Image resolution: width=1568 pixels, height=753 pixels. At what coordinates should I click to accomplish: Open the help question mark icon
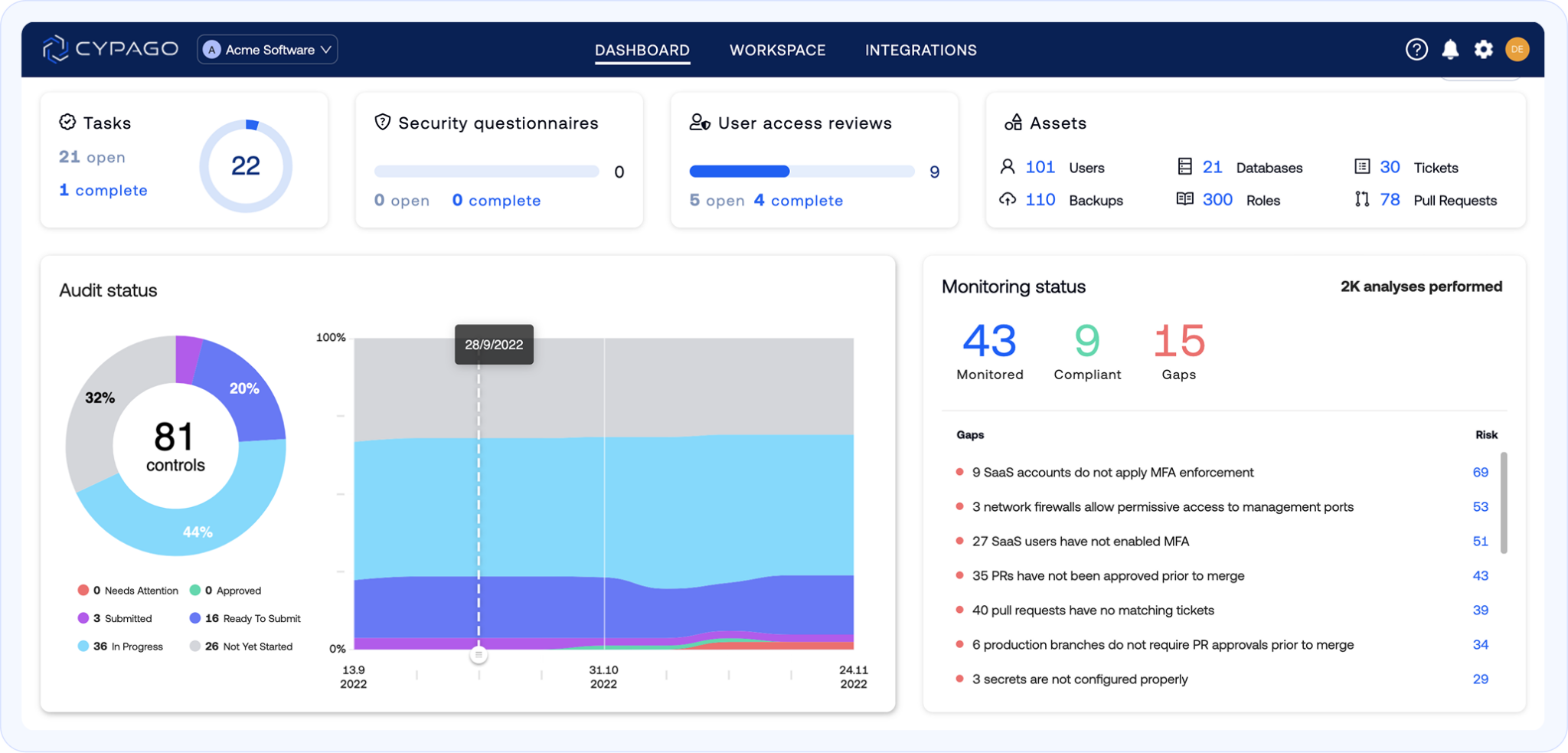(x=1416, y=50)
